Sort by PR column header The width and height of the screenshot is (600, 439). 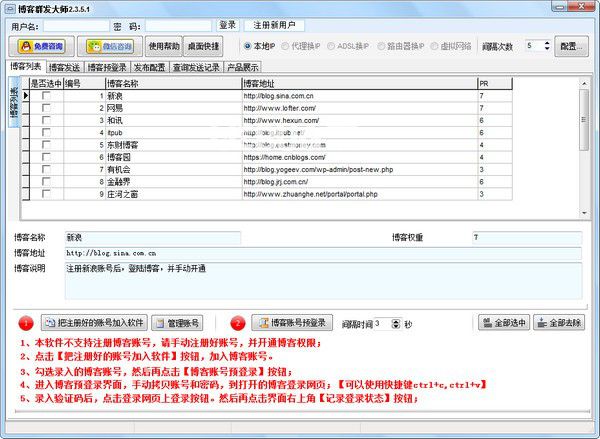[495, 83]
